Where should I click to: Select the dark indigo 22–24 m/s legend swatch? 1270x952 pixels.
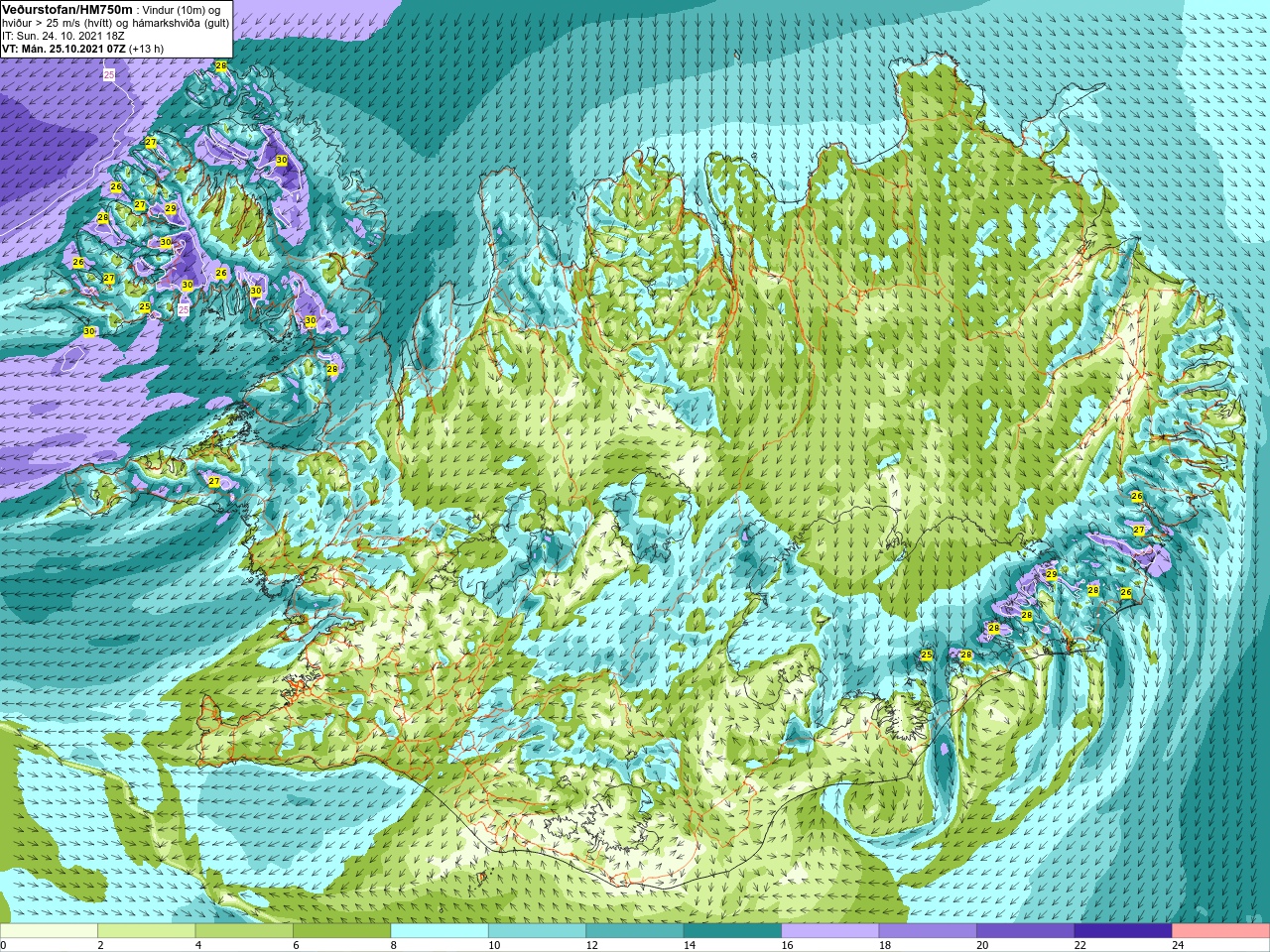(1123, 931)
